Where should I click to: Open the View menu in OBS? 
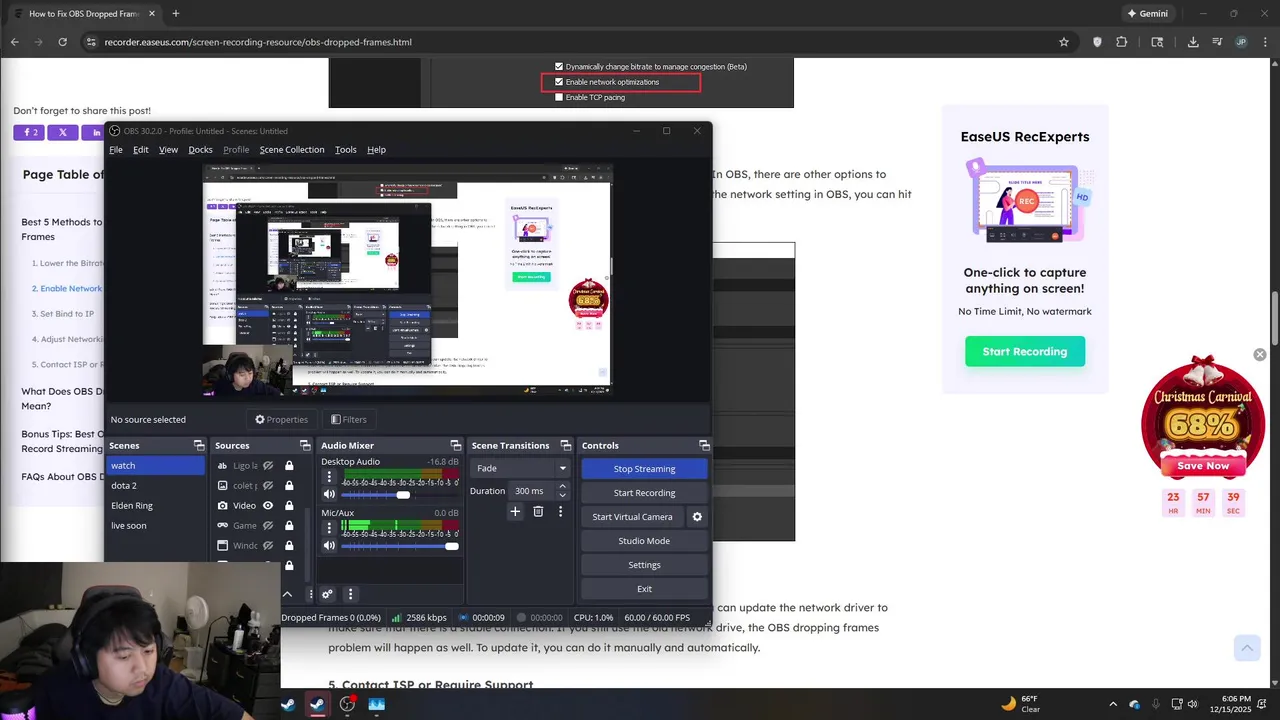[168, 149]
